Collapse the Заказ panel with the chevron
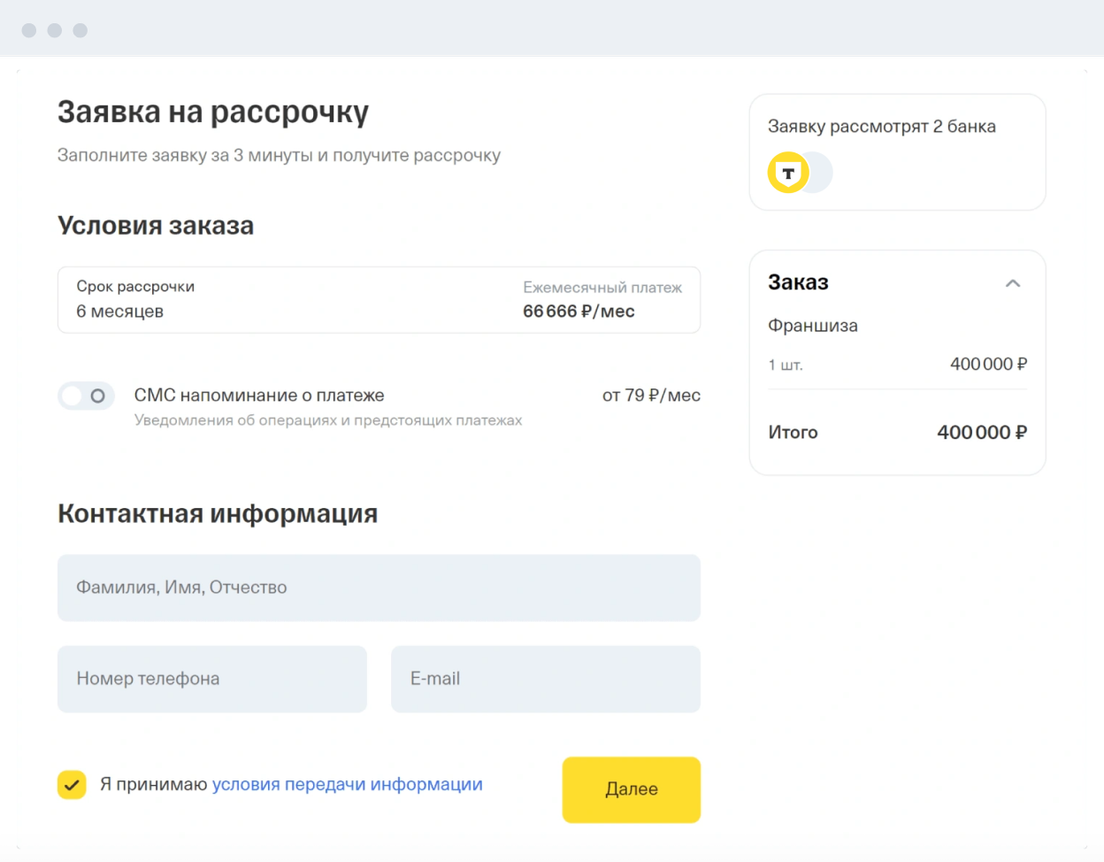The width and height of the screenshot is (1104, 862). click(1012, 283)
